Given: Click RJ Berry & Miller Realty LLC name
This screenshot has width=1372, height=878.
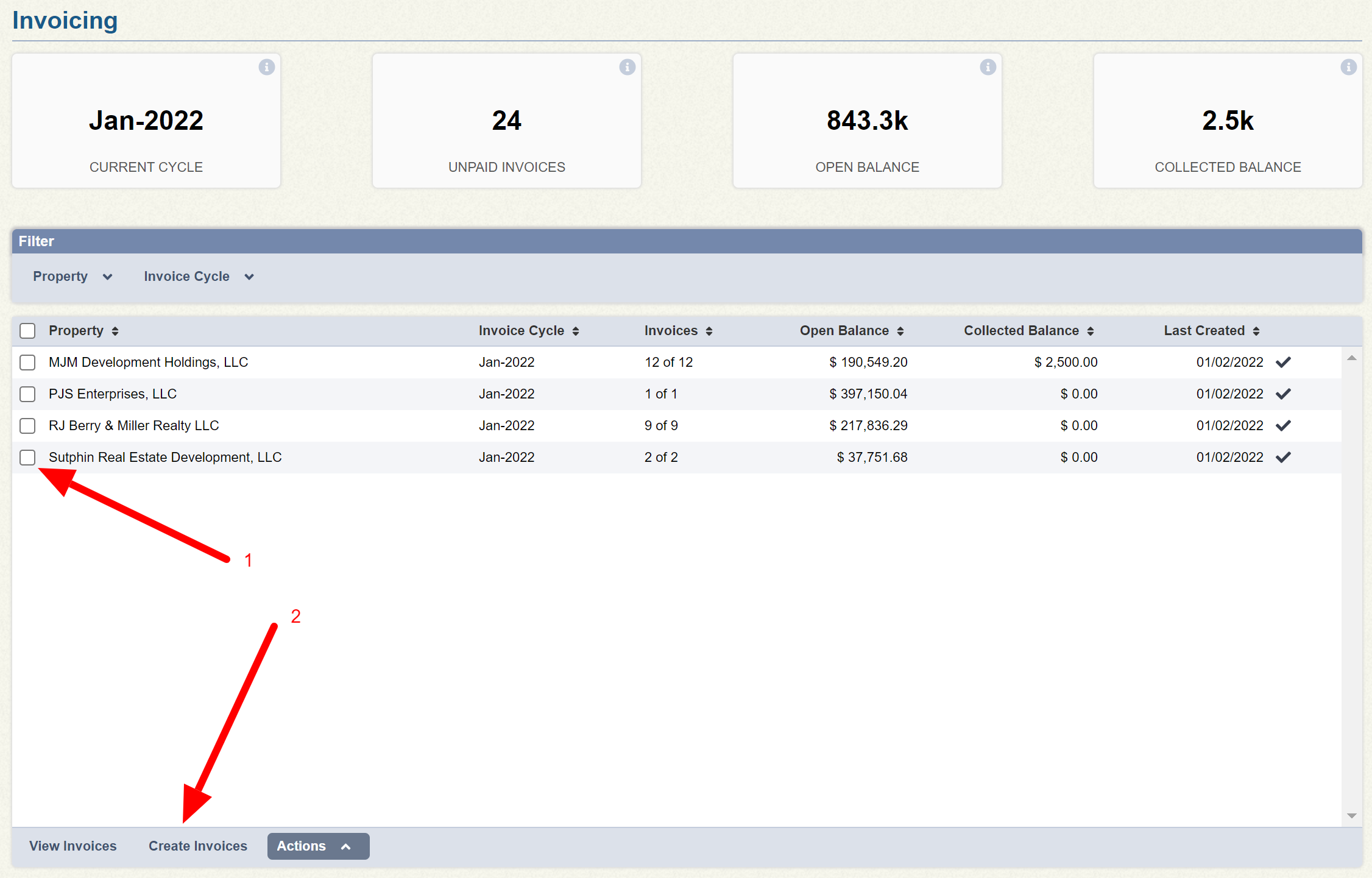Looking at the screenshot, I should pyautogui.click(x=134, y=426).
